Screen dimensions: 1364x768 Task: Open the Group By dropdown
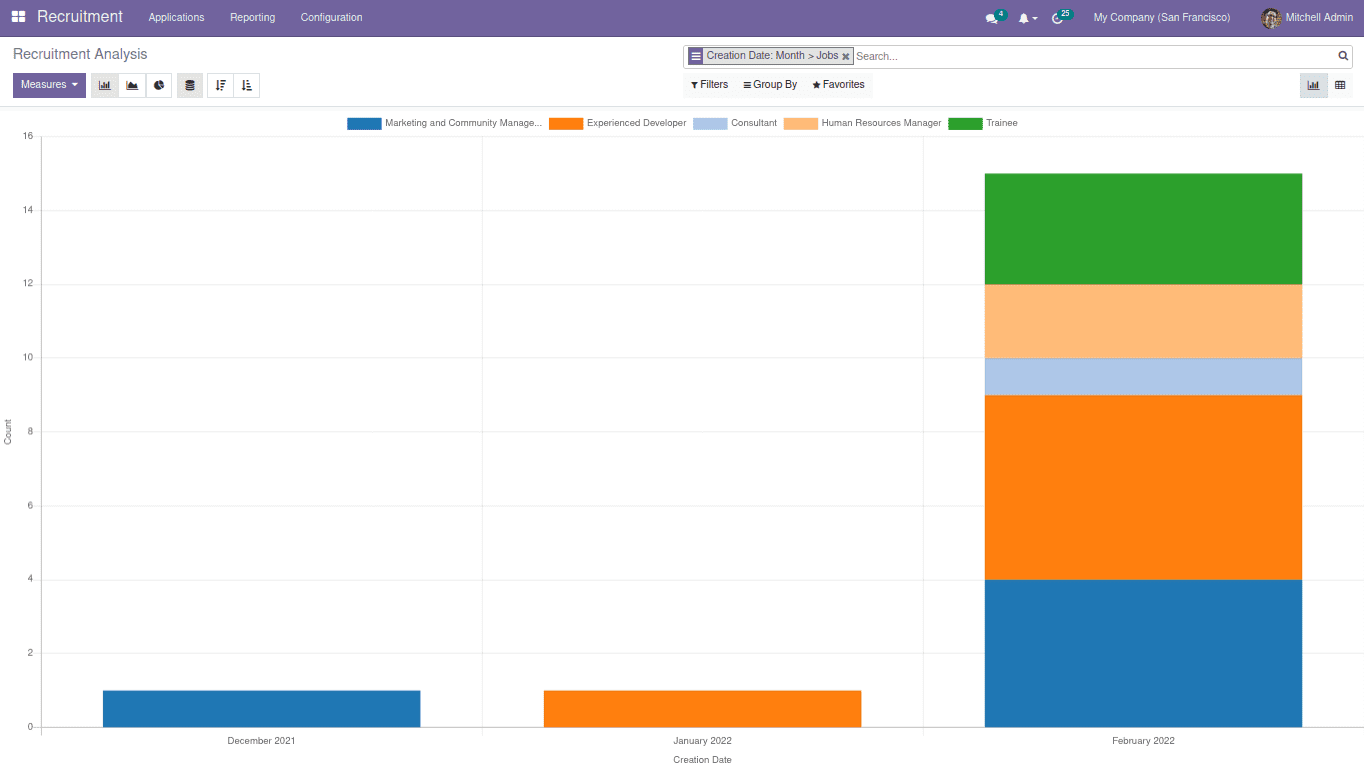click(770, 85)
